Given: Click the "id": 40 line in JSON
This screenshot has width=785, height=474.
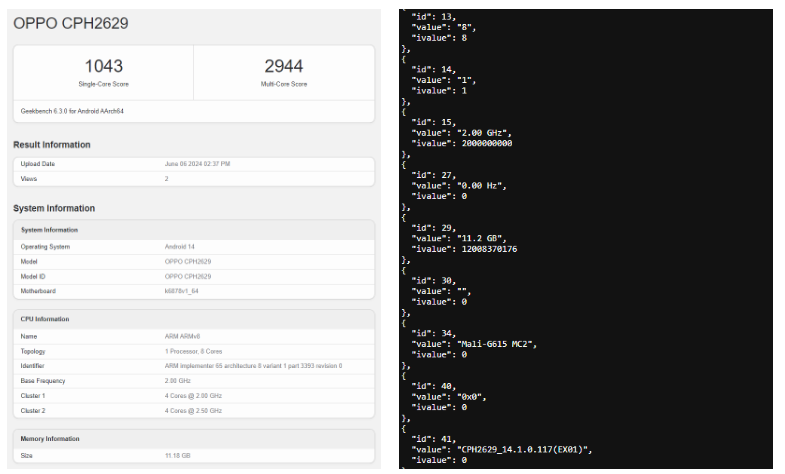Looking at the screenshot, I should click(x=434, y=386).
